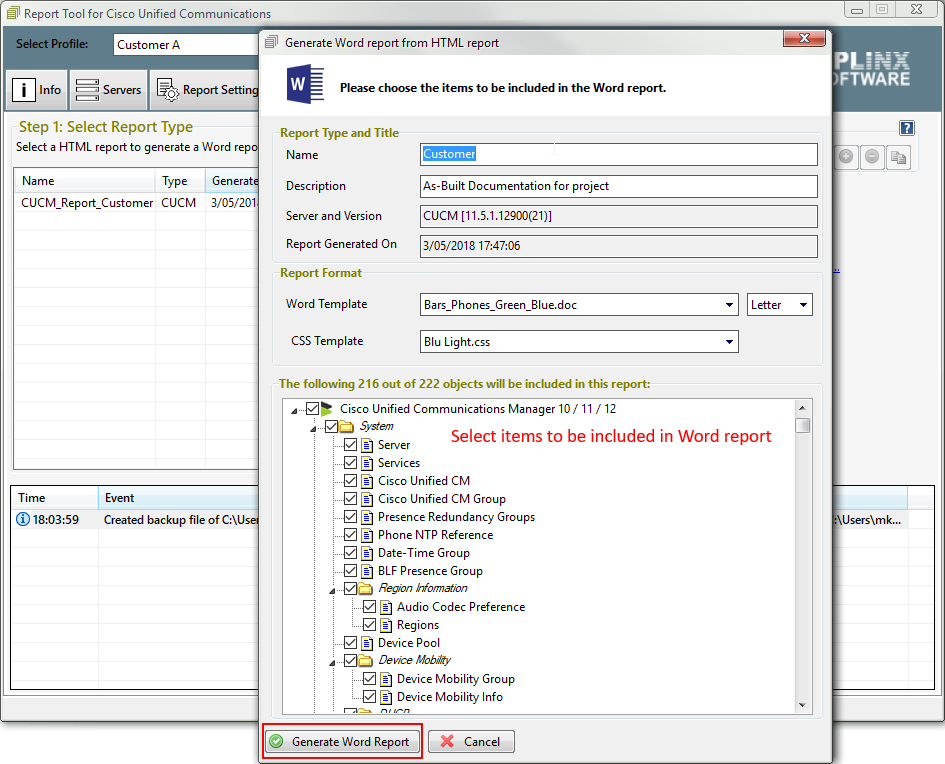Viewport: 945px width, 764px height.
Task: Click the Services document icon
Action: (367, 463)
